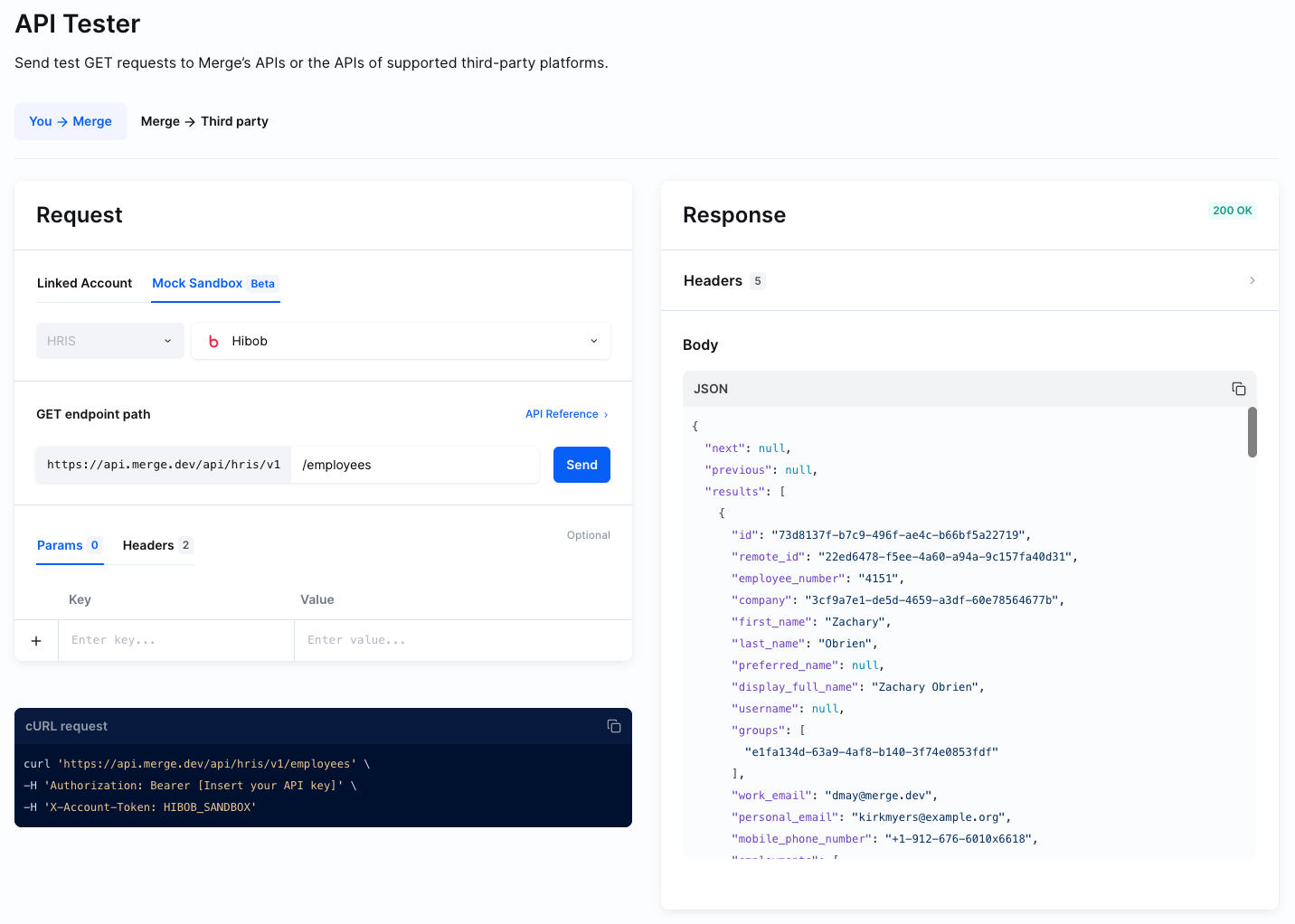This screenshot has height=924, width=1295.
Task: Click the "preferred_name": null line
Action: [808, 665]
